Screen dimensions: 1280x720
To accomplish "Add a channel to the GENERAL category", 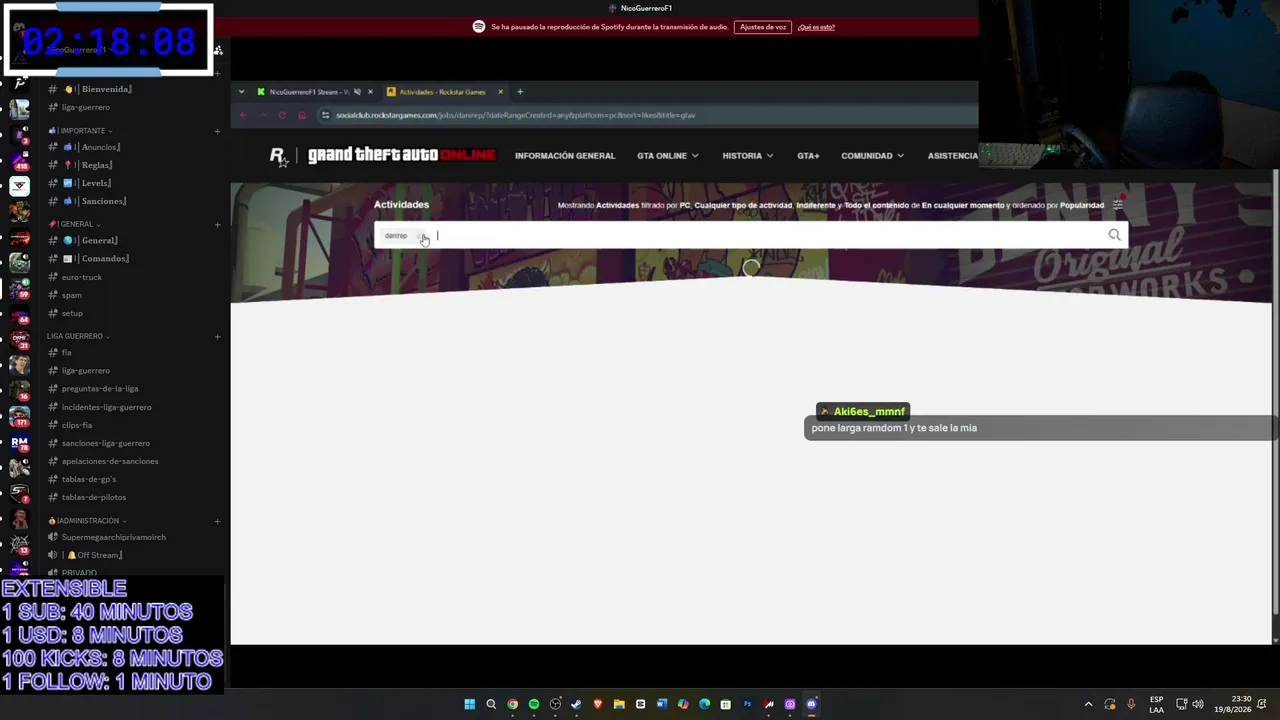I will (217, 224).
